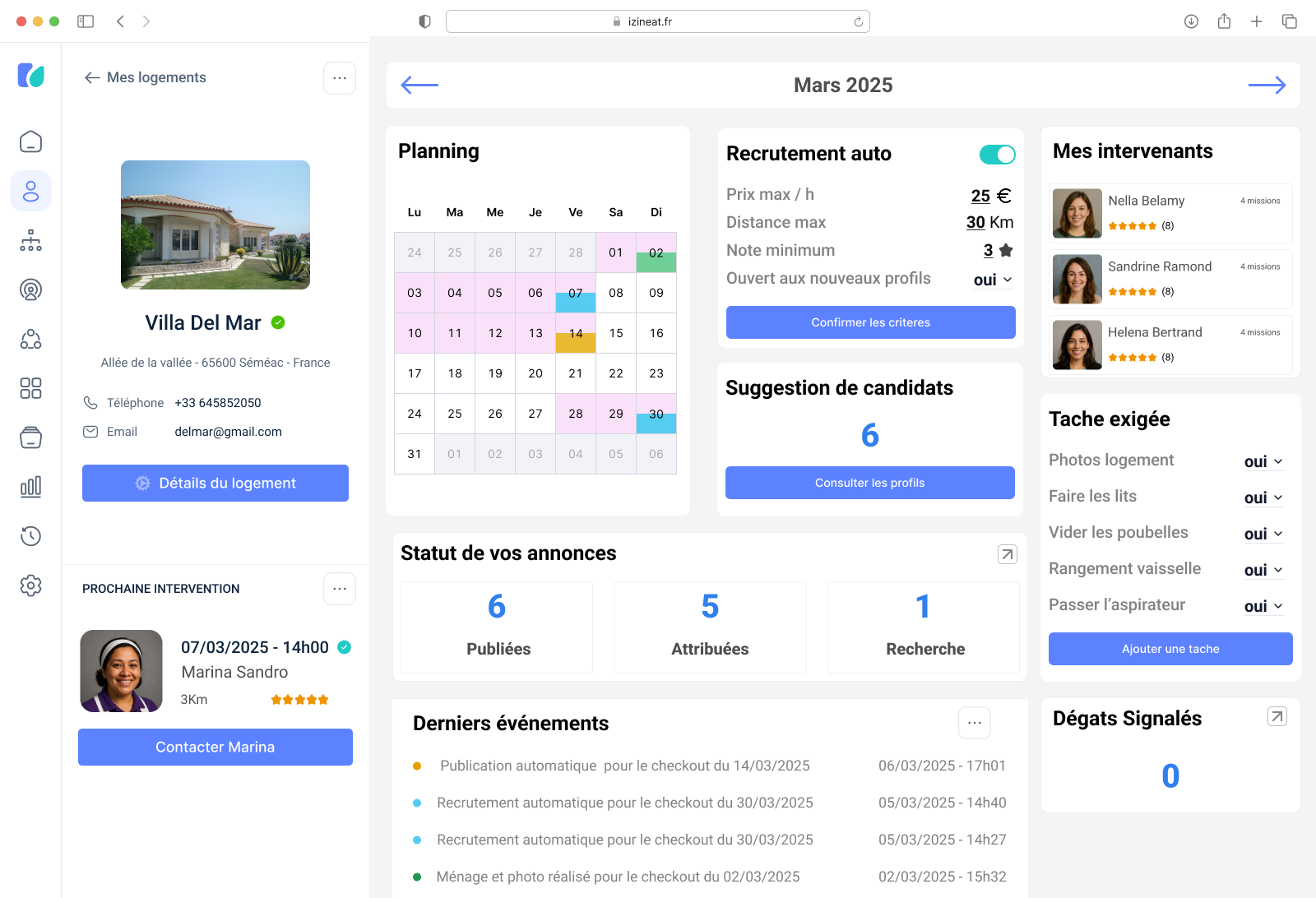
Task: Open settings gear in sidebar
Action: pyautogui.click(x=30, y=586)
